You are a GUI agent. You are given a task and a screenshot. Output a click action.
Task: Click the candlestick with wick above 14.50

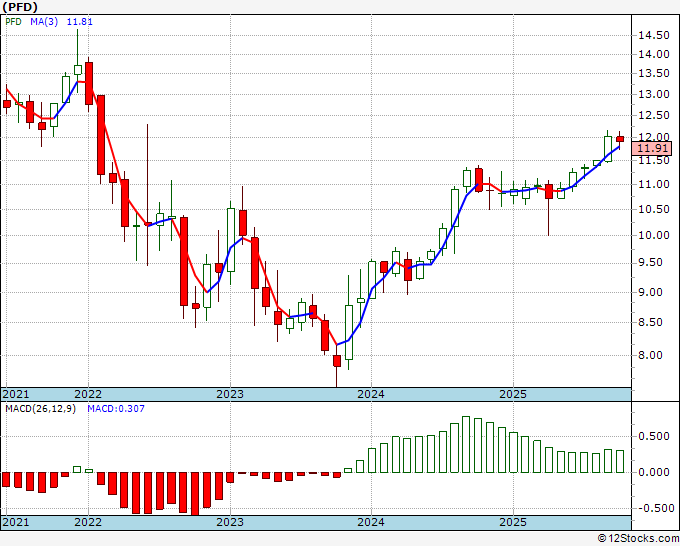(x=78, y=70)
